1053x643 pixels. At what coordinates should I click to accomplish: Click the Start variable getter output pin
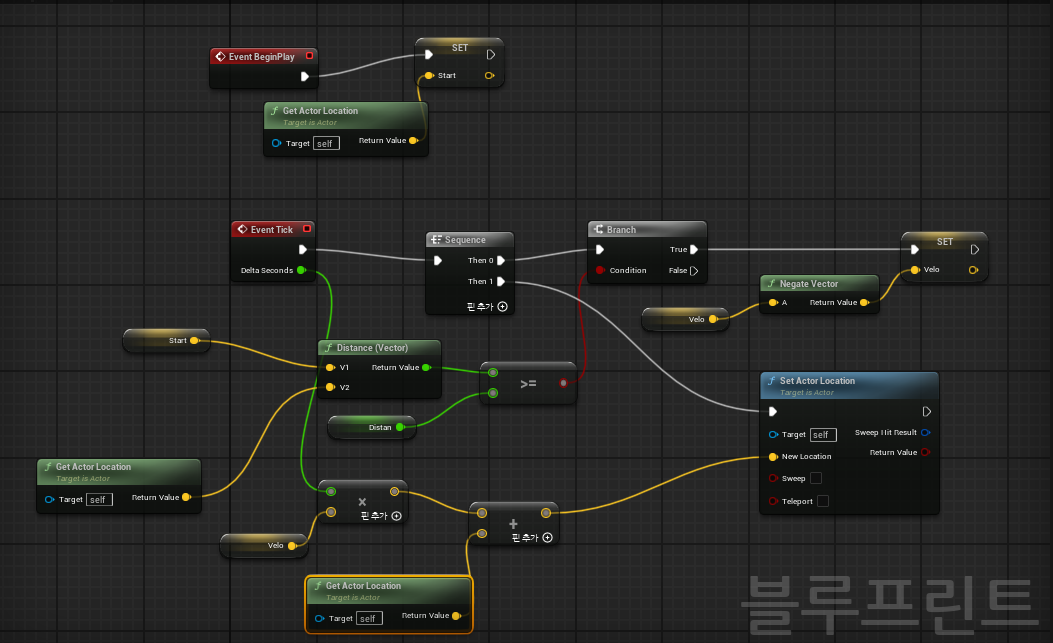(x=194, y=341)
